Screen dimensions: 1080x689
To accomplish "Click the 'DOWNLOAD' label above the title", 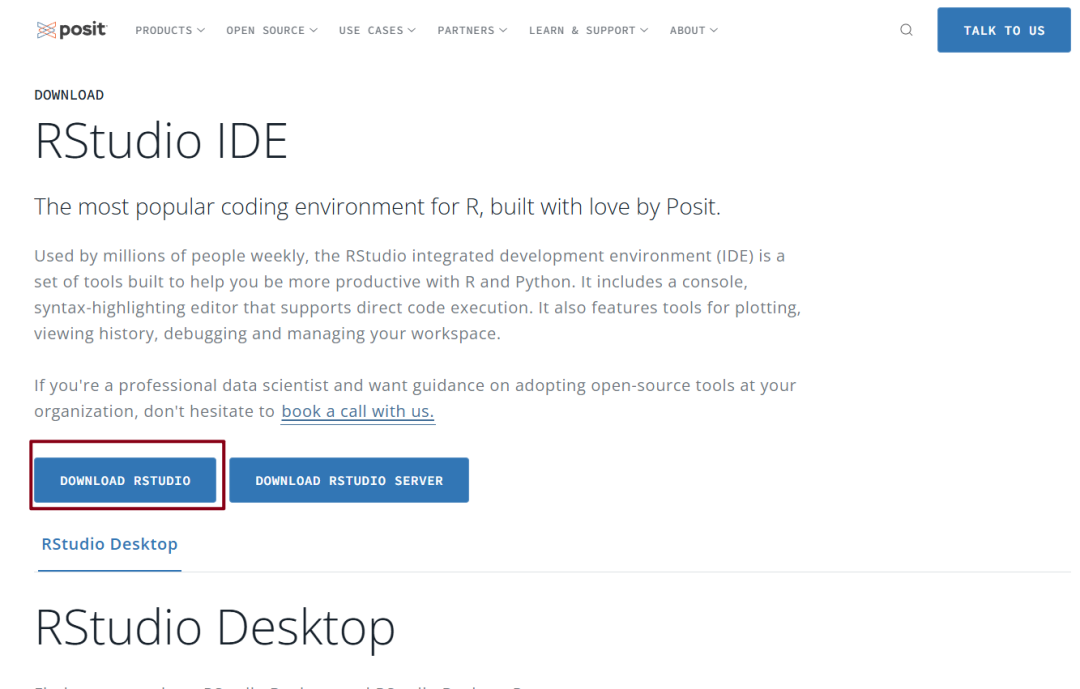I will pos(69,95).
